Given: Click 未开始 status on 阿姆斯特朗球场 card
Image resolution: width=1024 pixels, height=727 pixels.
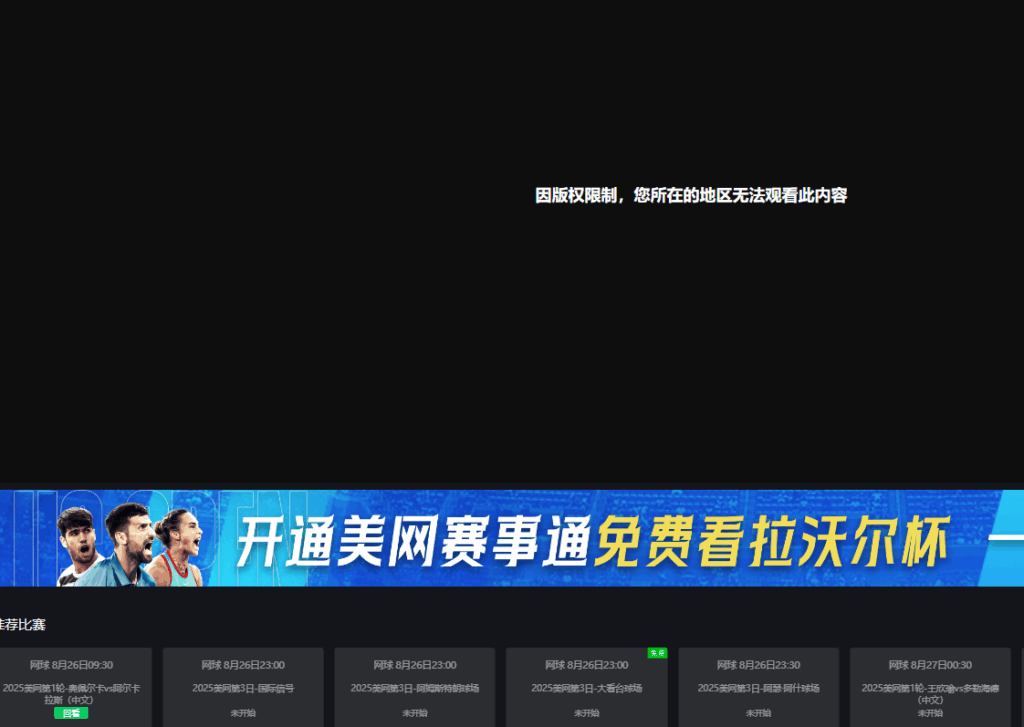Looking at the screenshot, I should point(415,713).
